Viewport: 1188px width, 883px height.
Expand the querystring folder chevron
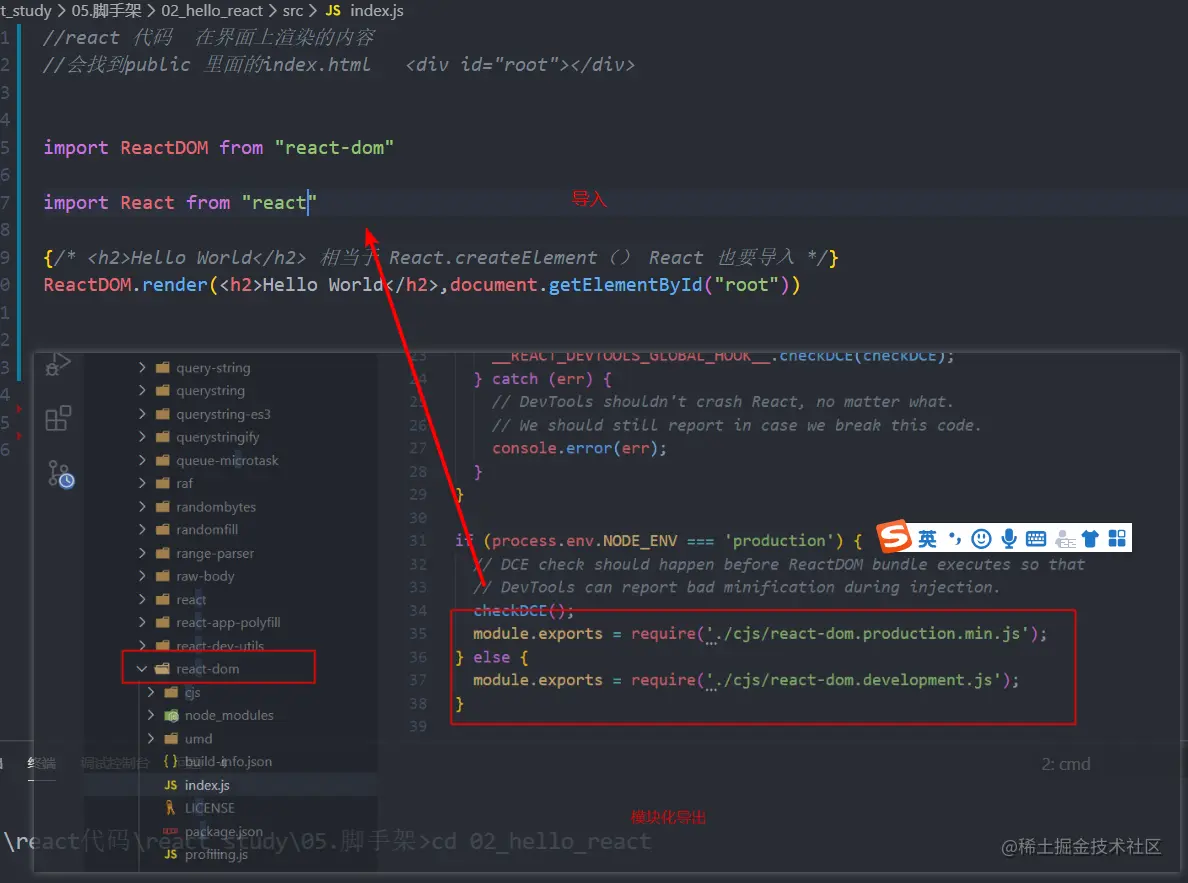click(142, 390)
